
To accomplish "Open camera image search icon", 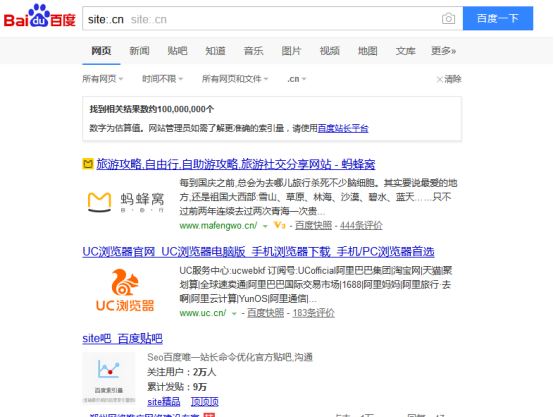I will click(x=448, y=18).
